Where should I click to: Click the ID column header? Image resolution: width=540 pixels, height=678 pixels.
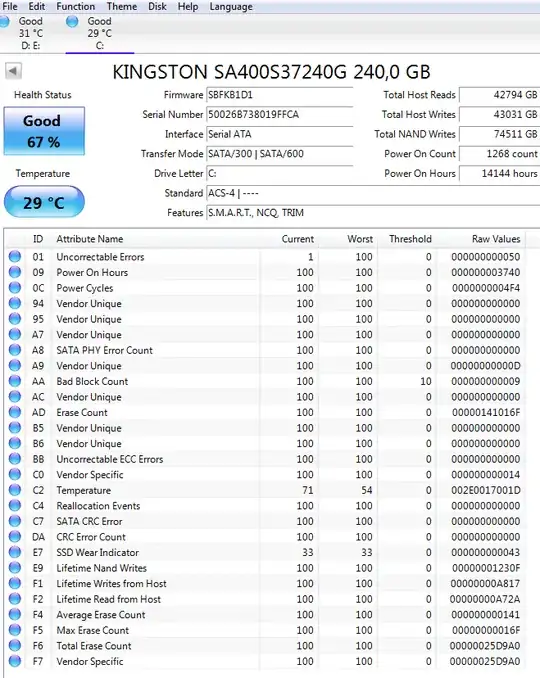click(x=38, y=239)
